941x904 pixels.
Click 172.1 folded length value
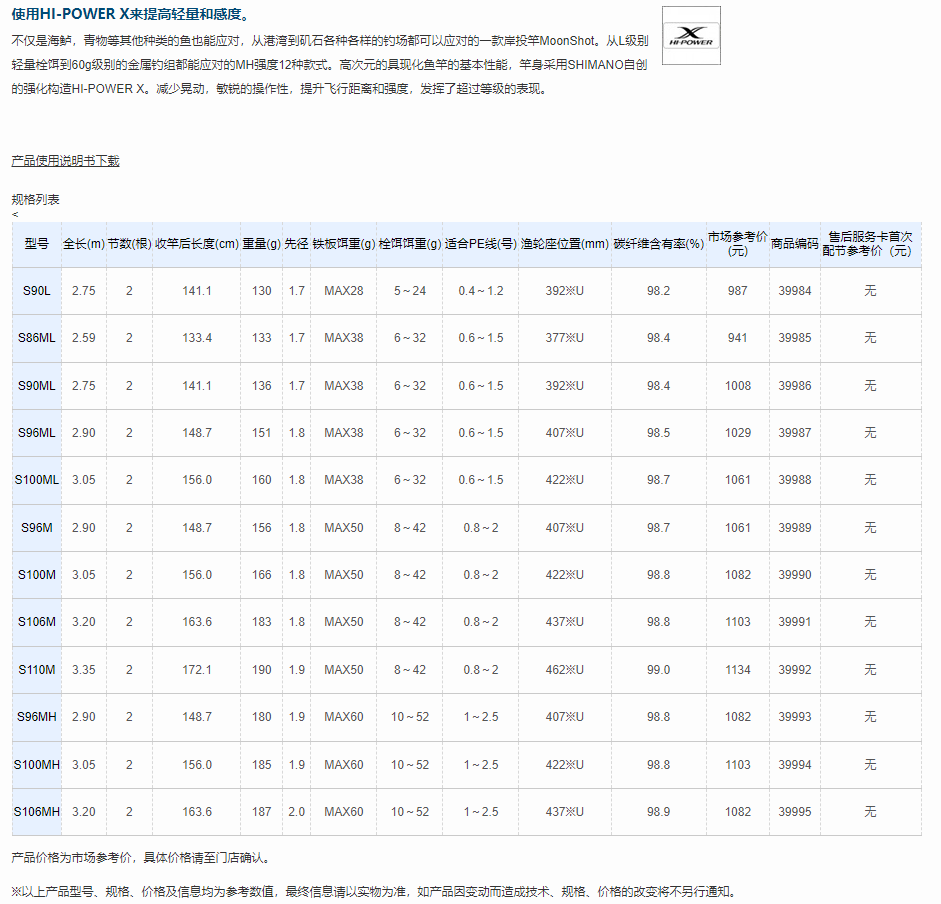click(x=197, y=670)
